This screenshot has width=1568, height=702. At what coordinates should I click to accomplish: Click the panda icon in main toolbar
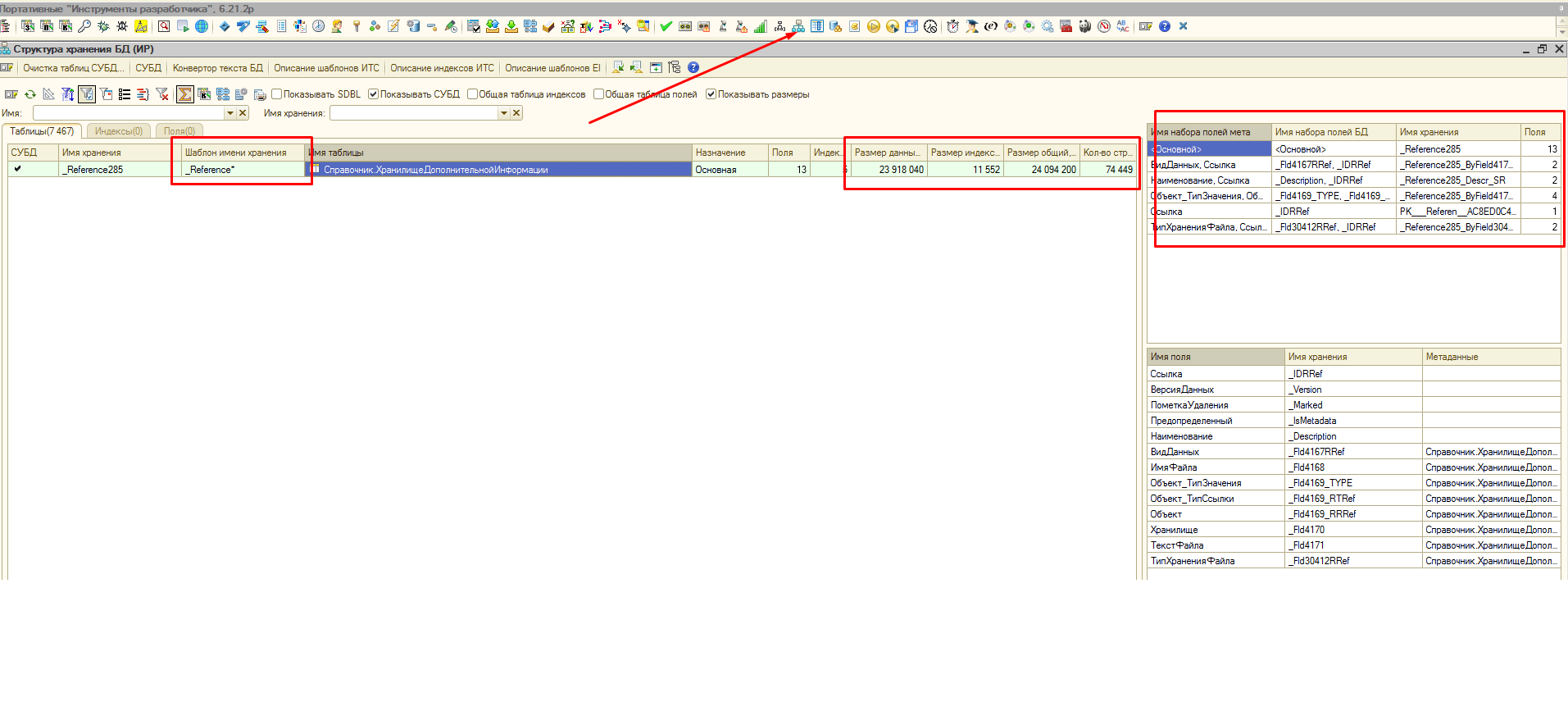[1085, 26]
